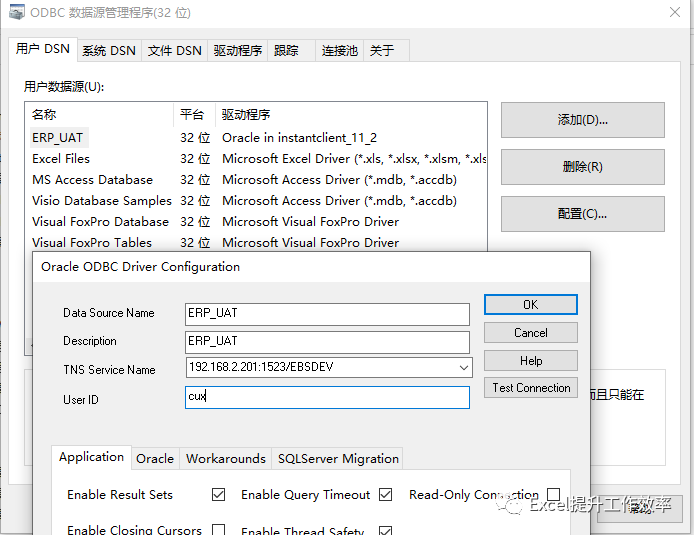Expand the TNS Service Name dropdown

[463, 368]
